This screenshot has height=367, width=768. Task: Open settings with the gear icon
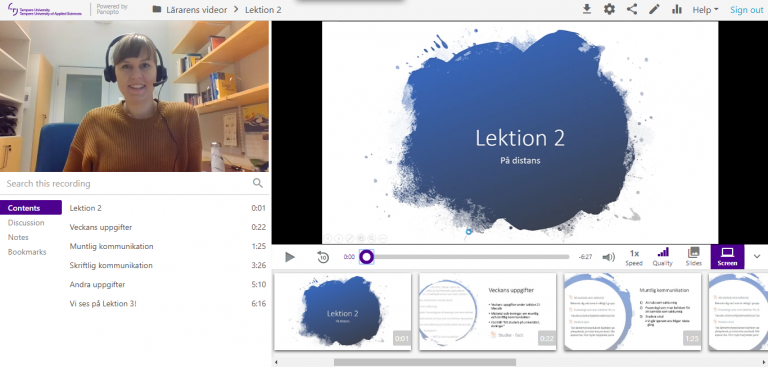point(609,9)
